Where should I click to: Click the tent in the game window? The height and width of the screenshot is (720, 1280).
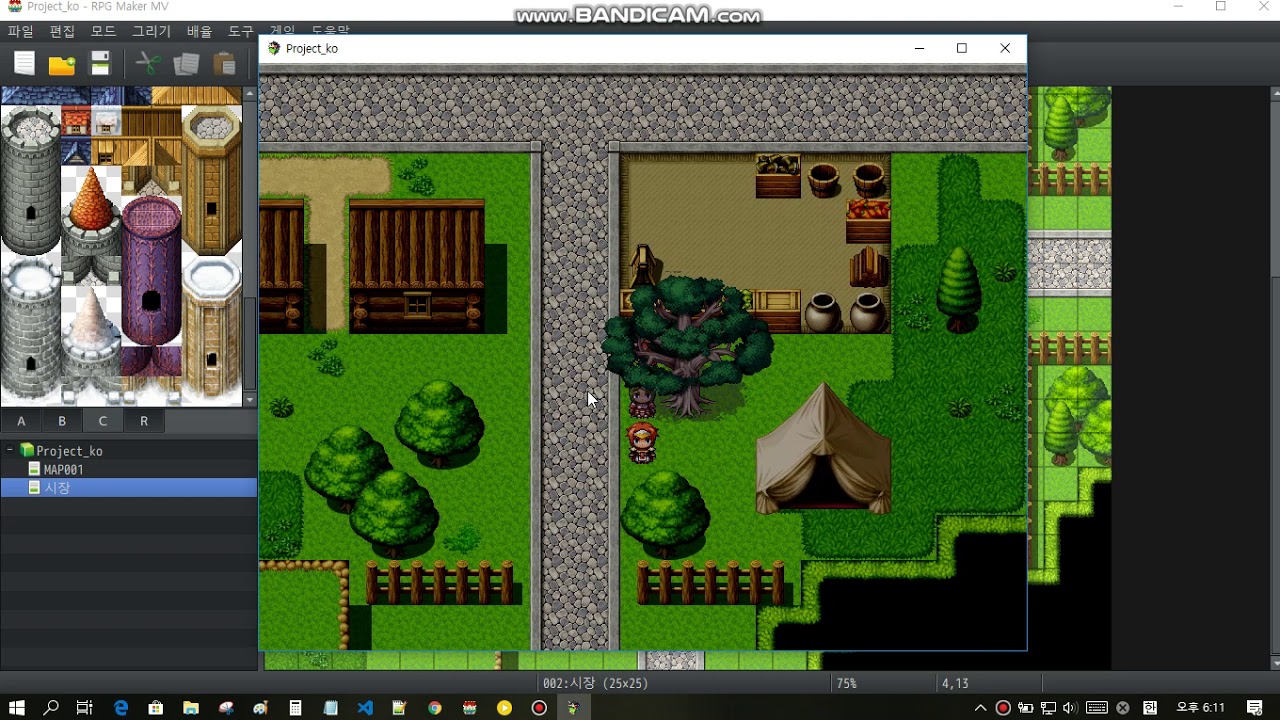(823, 448)
